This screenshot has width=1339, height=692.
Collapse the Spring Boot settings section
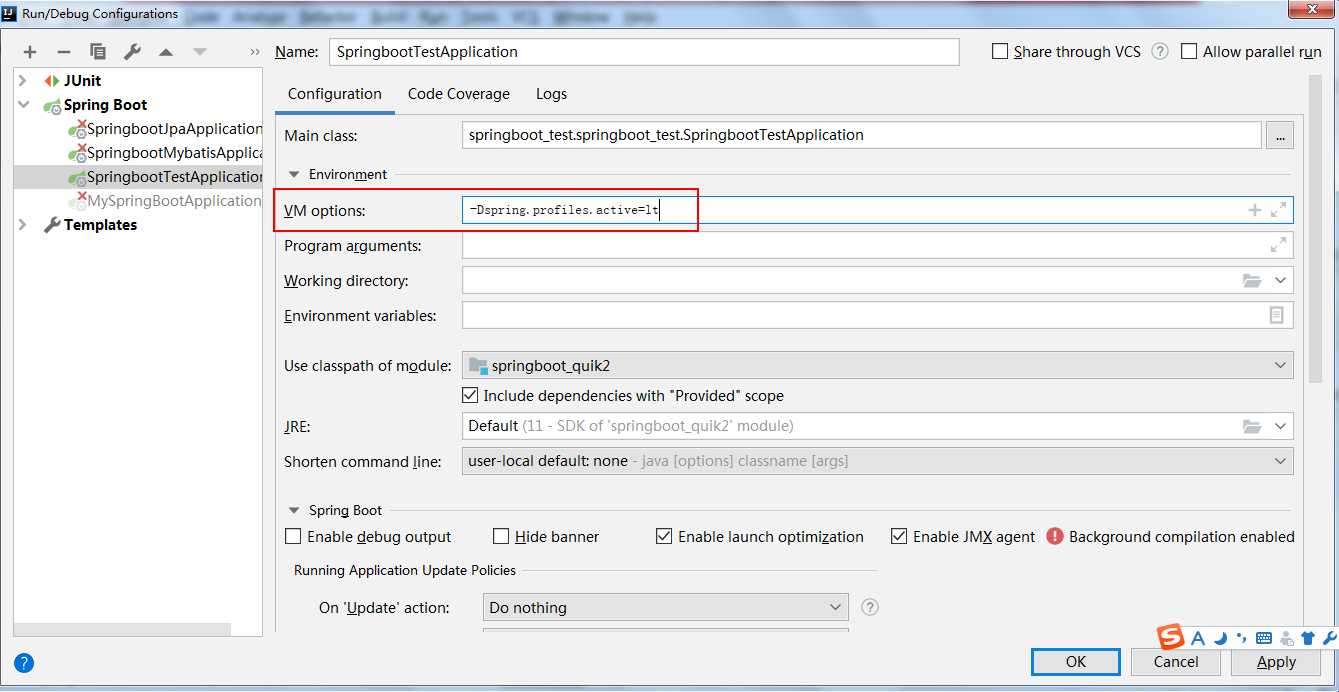click(x=294, y=510)
